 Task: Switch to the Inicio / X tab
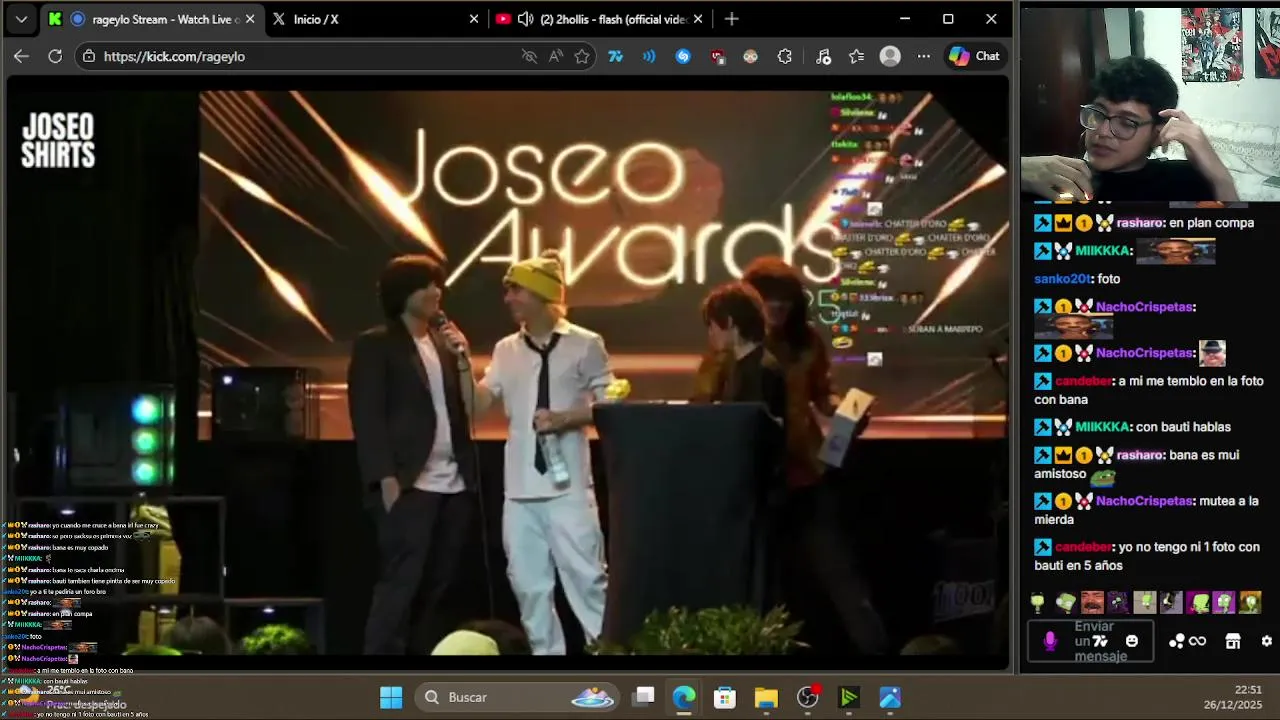(x=375, y=19)
